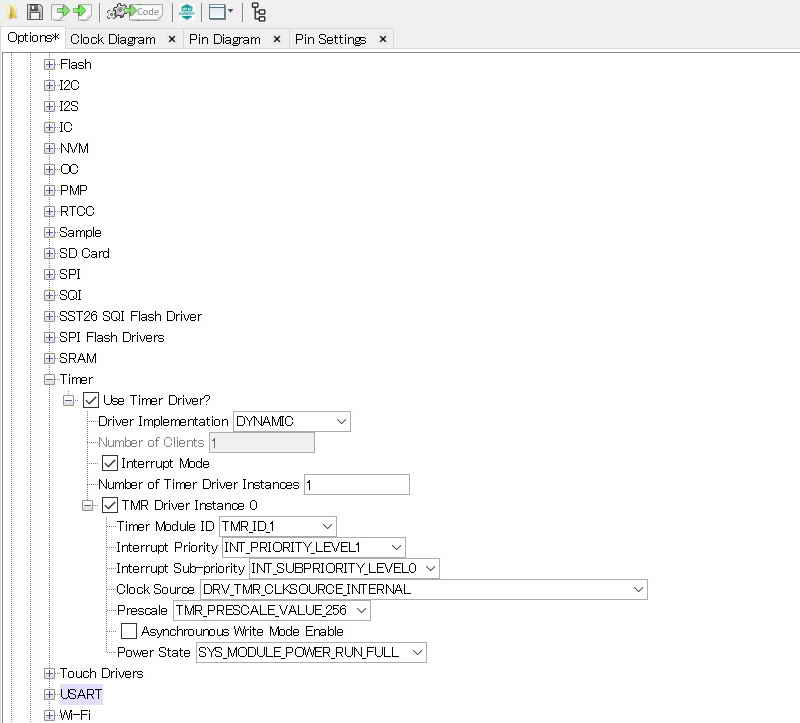Click the disabled Number of Clients field
Viewport: 800px width, 723px height.
click(x=262, y=442)
